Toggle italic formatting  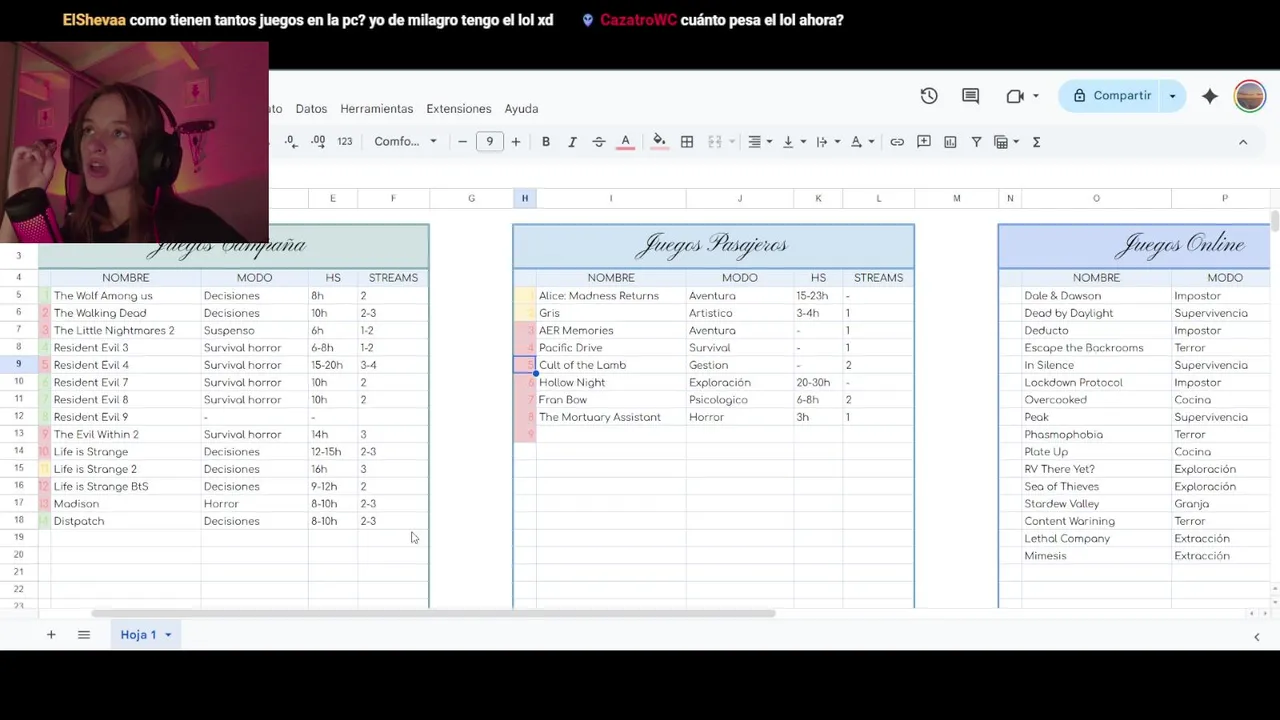572,142
